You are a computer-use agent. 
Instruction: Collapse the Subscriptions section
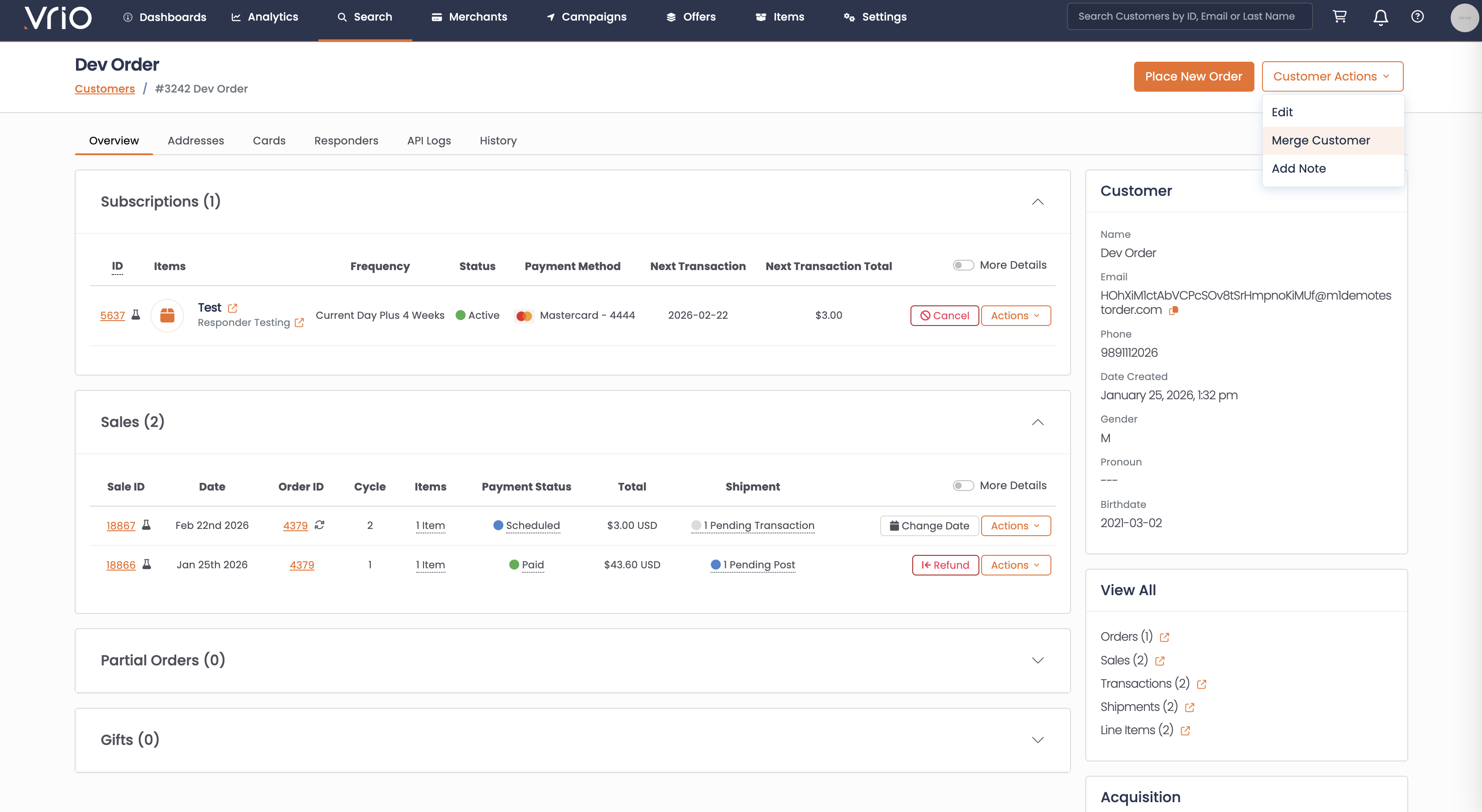coord(1037,202)
